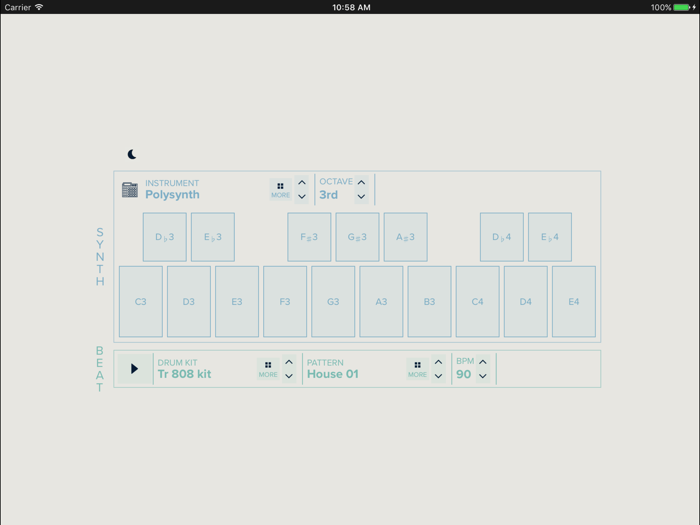Image resolution: width=700 pixels, height=525 pixels.
Task: Switch to next instrument with down chevron
Action: pos(302,196)
